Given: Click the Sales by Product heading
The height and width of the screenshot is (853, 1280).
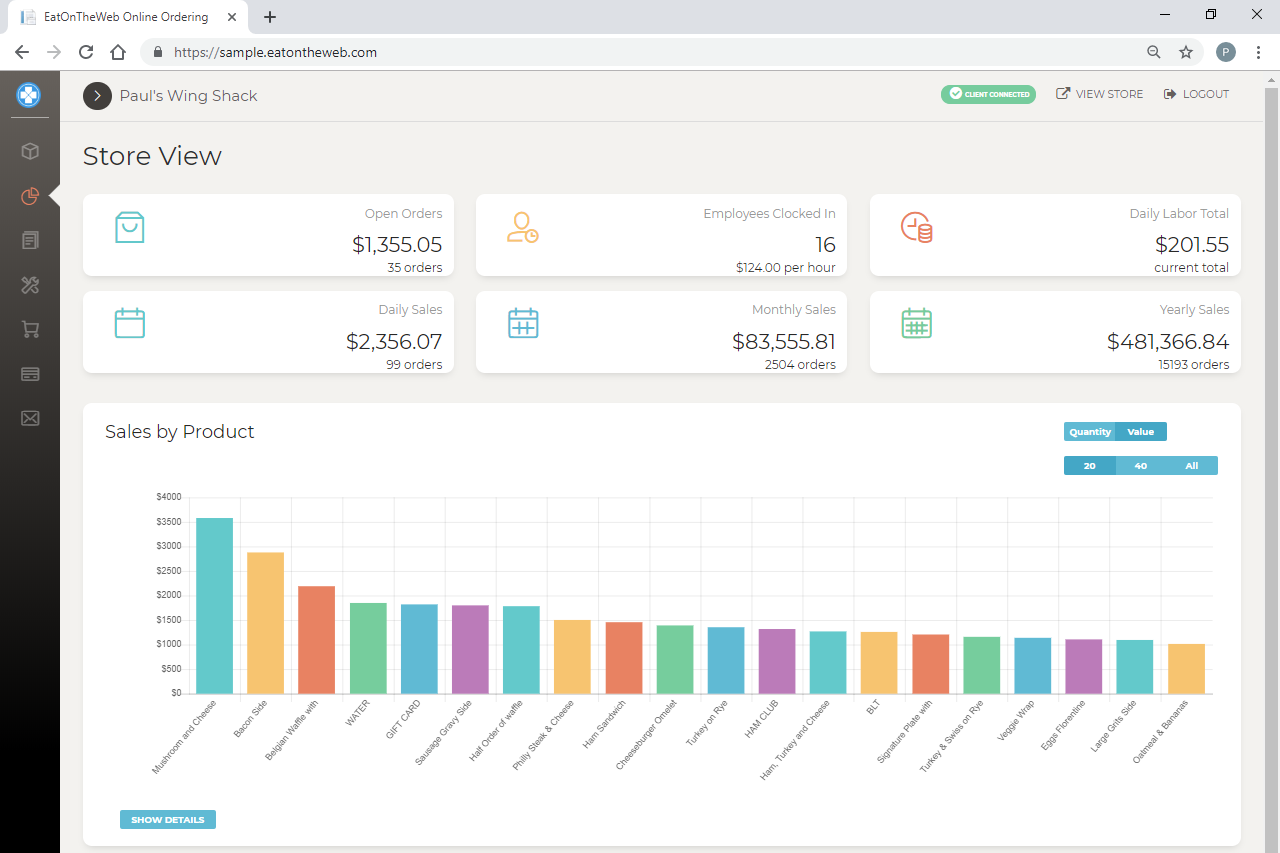Looking at the screenshot, I should coord(180,431).
